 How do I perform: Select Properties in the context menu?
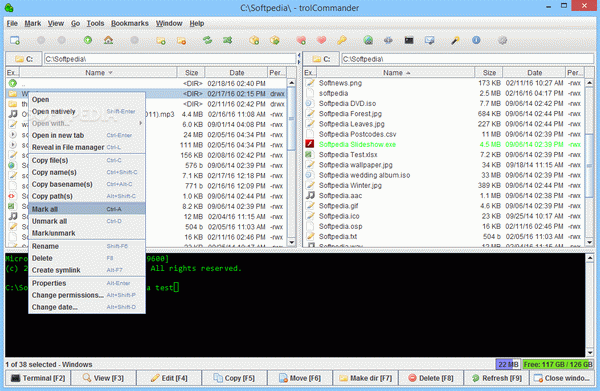pos(87,283)
